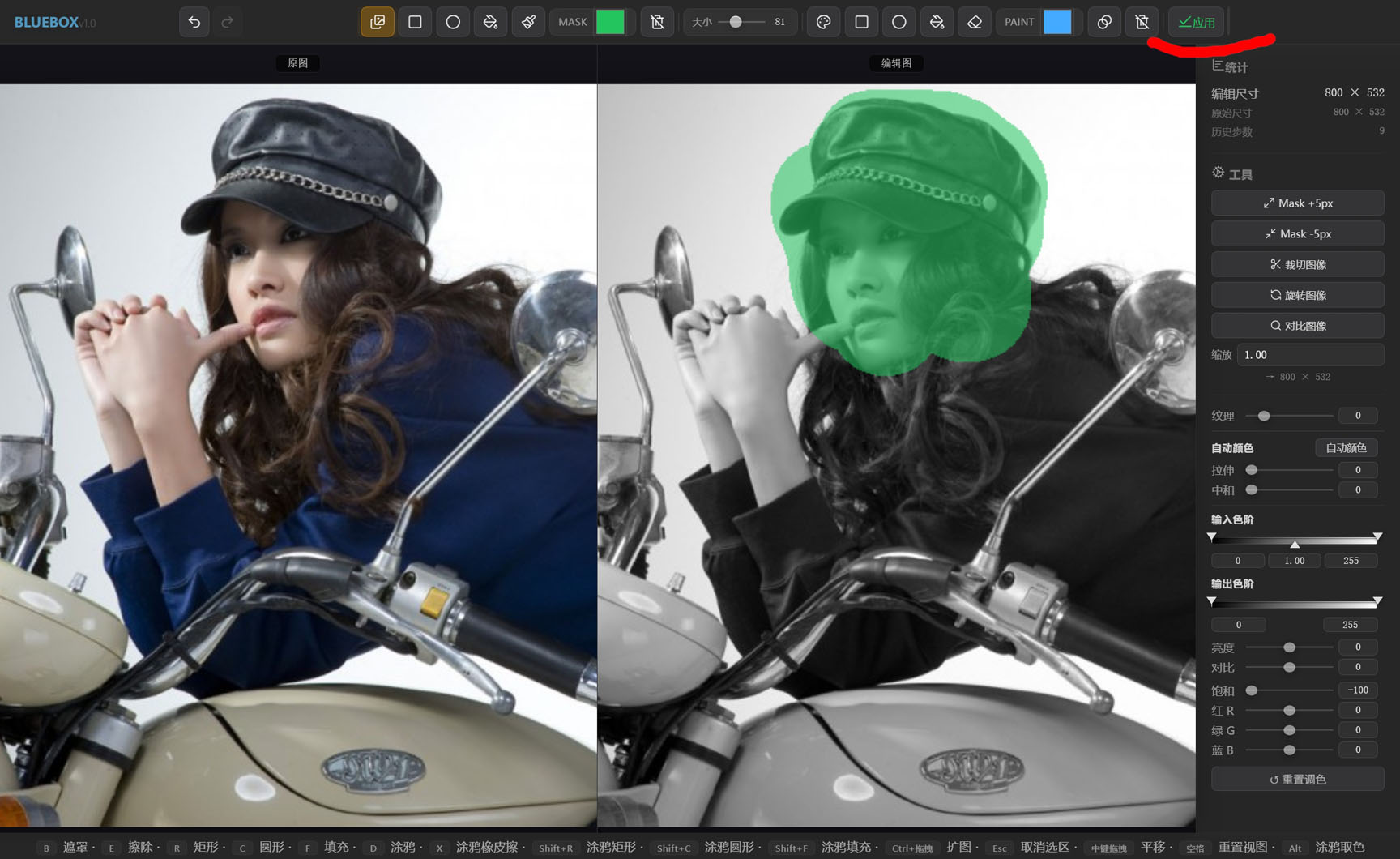Click the undo arrow button
1400x859 pixels.
[194, 22]
